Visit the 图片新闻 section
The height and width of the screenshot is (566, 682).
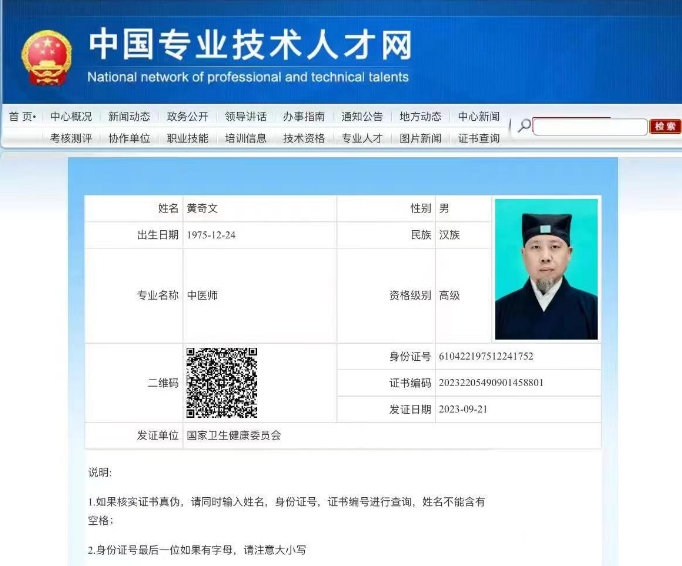pyautogui.click(x=420, y=138)
